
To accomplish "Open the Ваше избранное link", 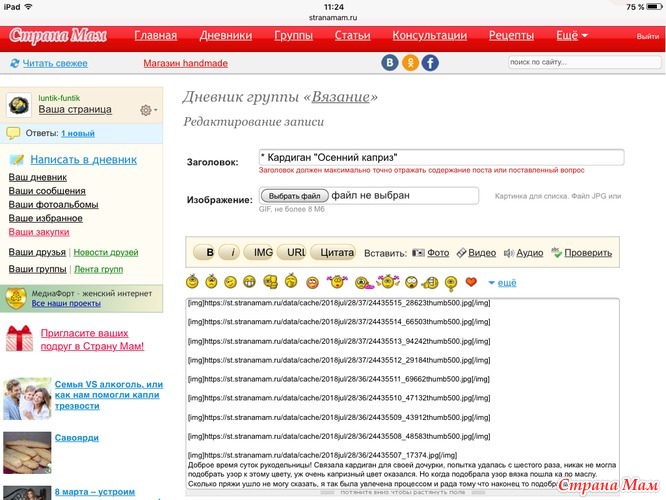I will coord(45,218).
